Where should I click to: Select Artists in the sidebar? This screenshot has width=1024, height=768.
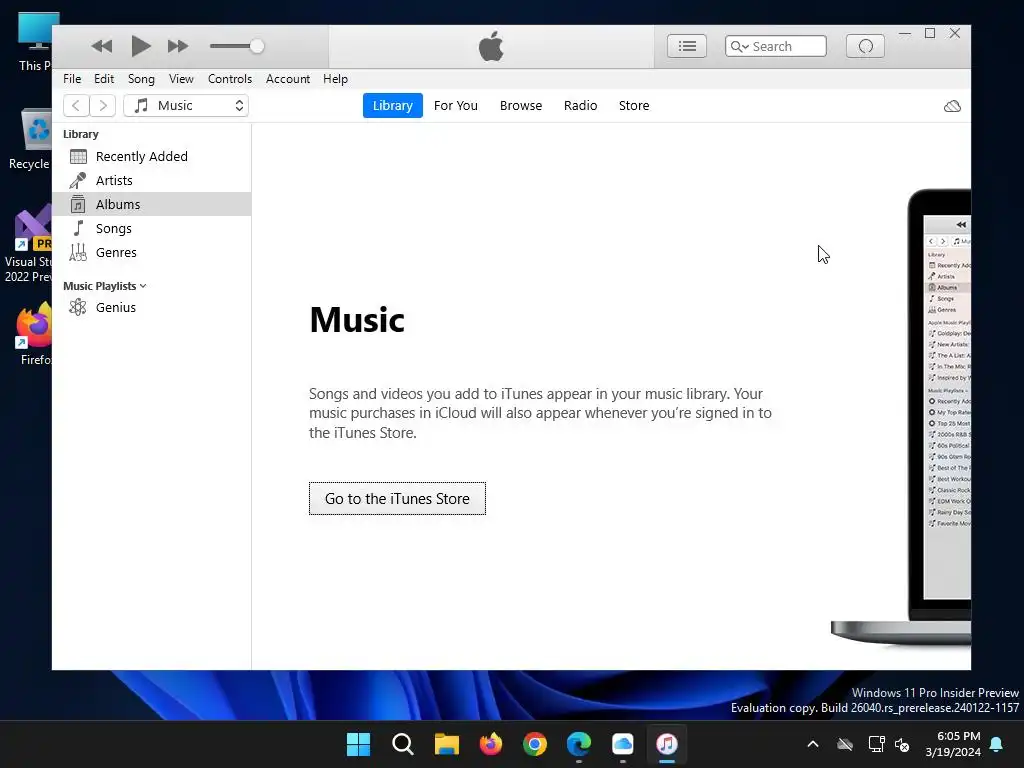coord(152,180)
